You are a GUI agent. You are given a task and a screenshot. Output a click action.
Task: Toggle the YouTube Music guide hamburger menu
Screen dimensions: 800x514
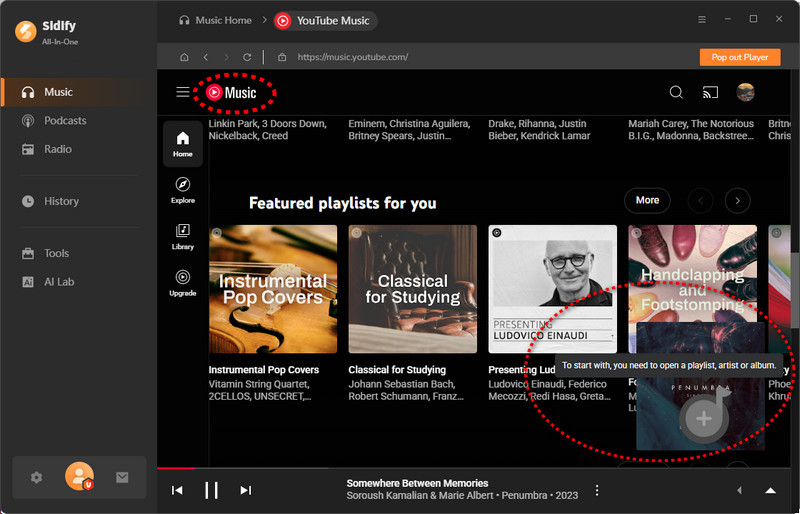coord(183,92)
